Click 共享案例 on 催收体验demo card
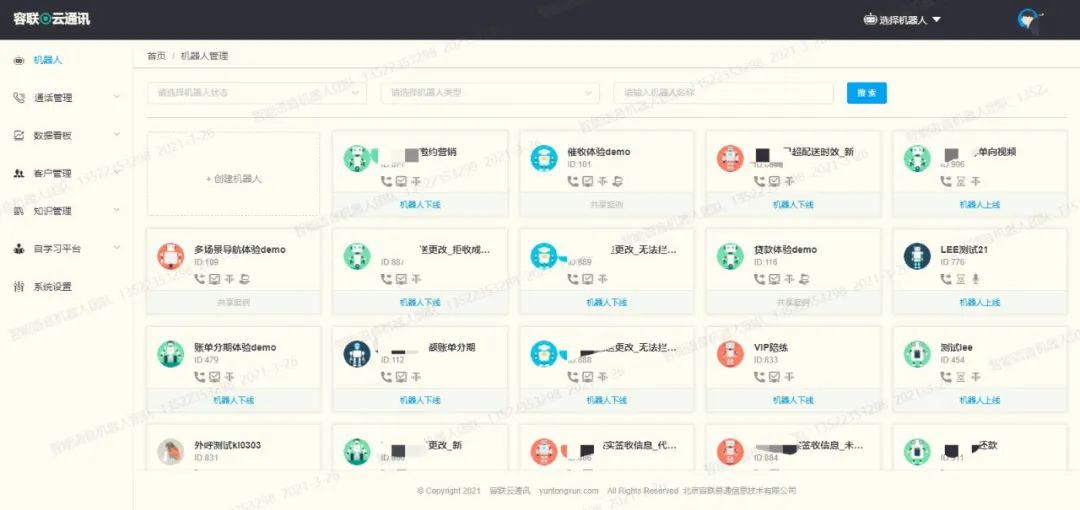 coord(606,205)
